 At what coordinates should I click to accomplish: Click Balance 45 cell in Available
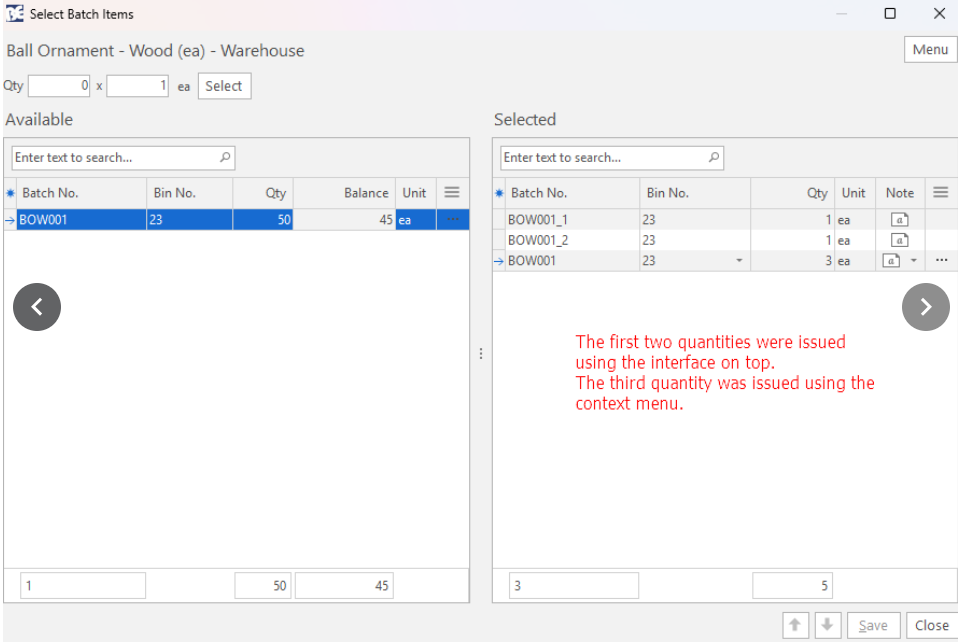point(345,219)
